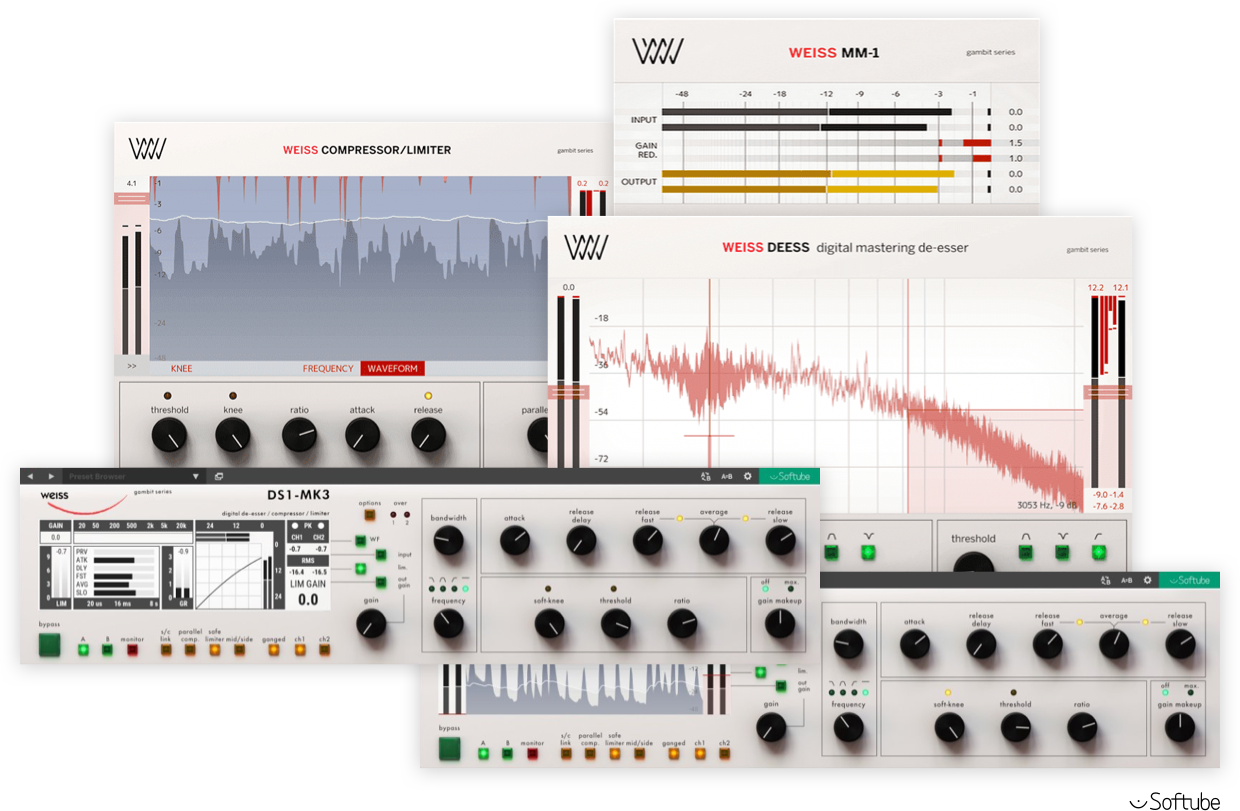
Task: Select a filter shape icon beside the DEESS threshold knob
Action: 1026,552
